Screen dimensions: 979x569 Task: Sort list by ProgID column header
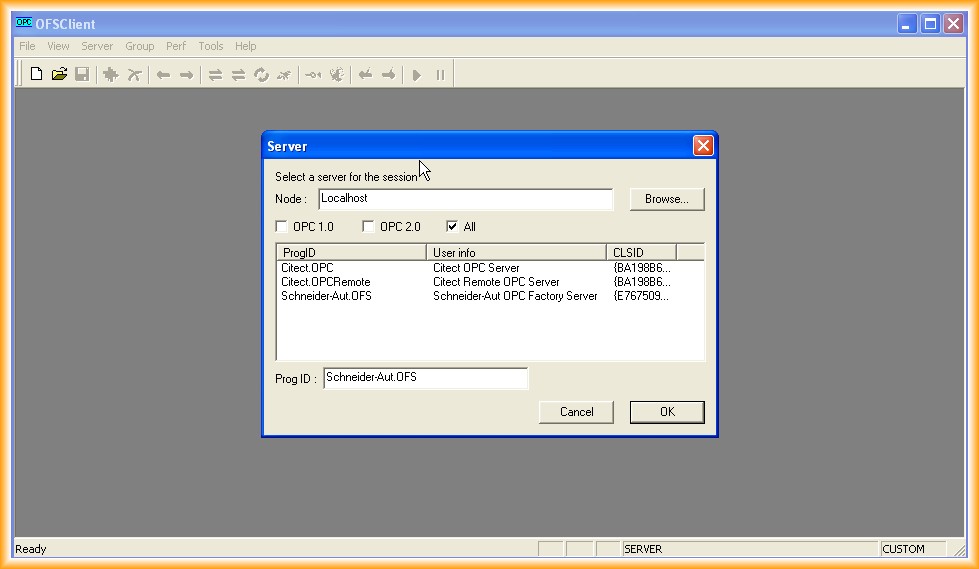click(351, 253)
